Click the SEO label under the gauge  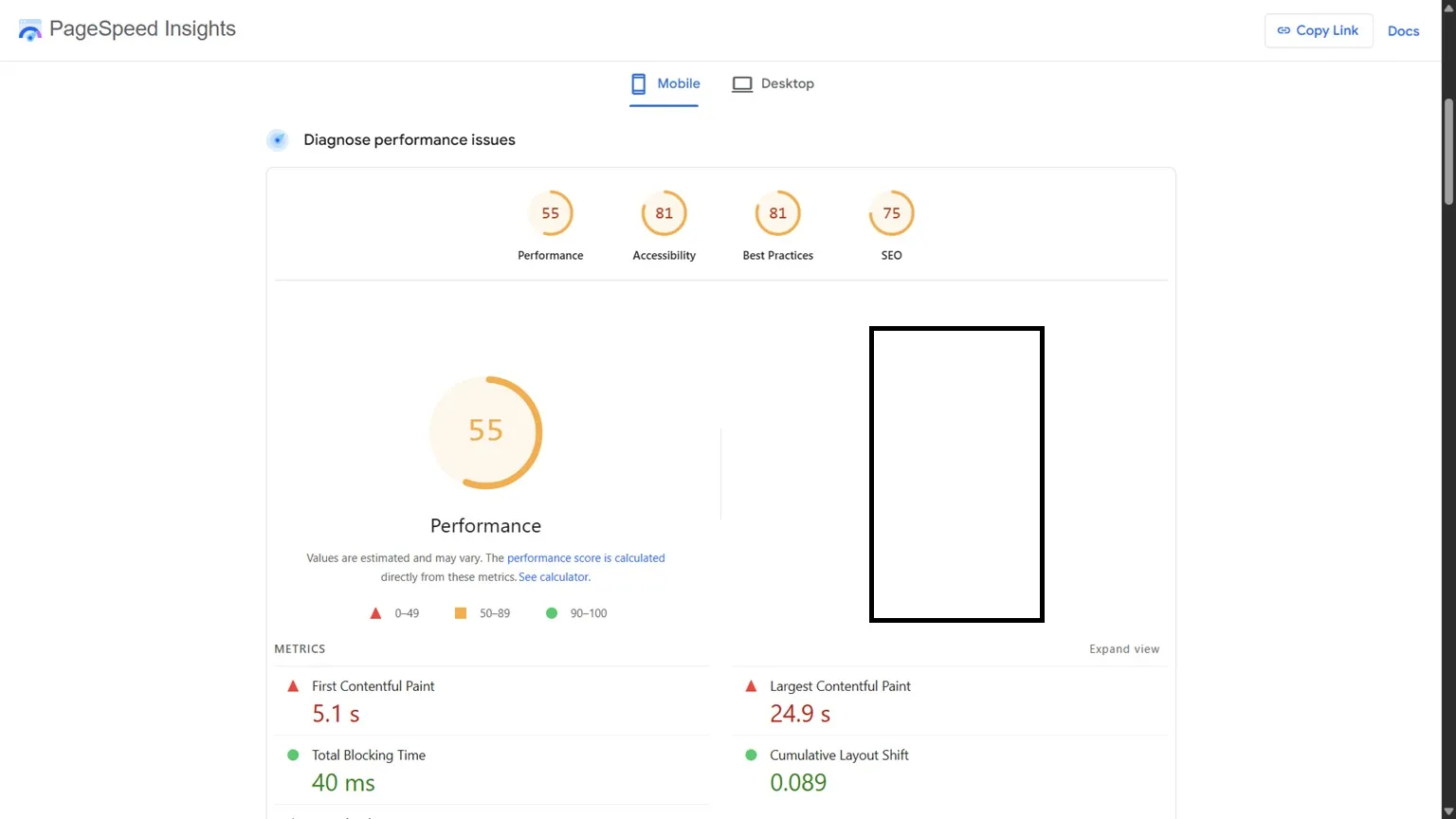892,256
